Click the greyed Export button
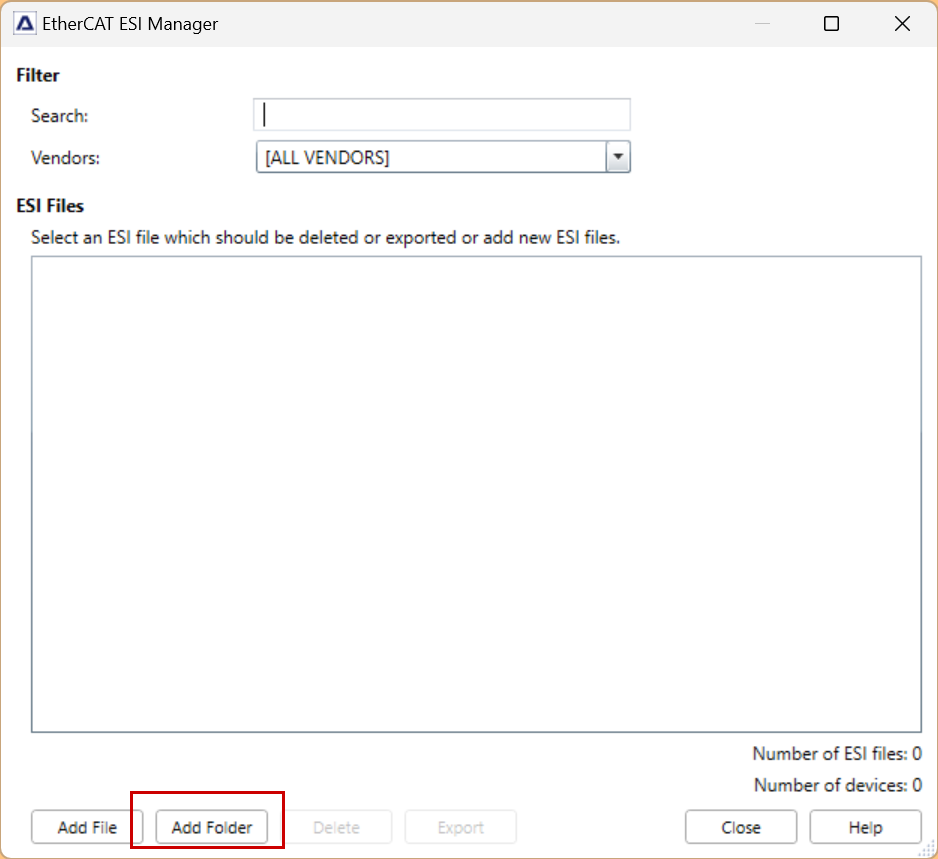The height and width of the screenshot is (859, 938). (461, 827)
